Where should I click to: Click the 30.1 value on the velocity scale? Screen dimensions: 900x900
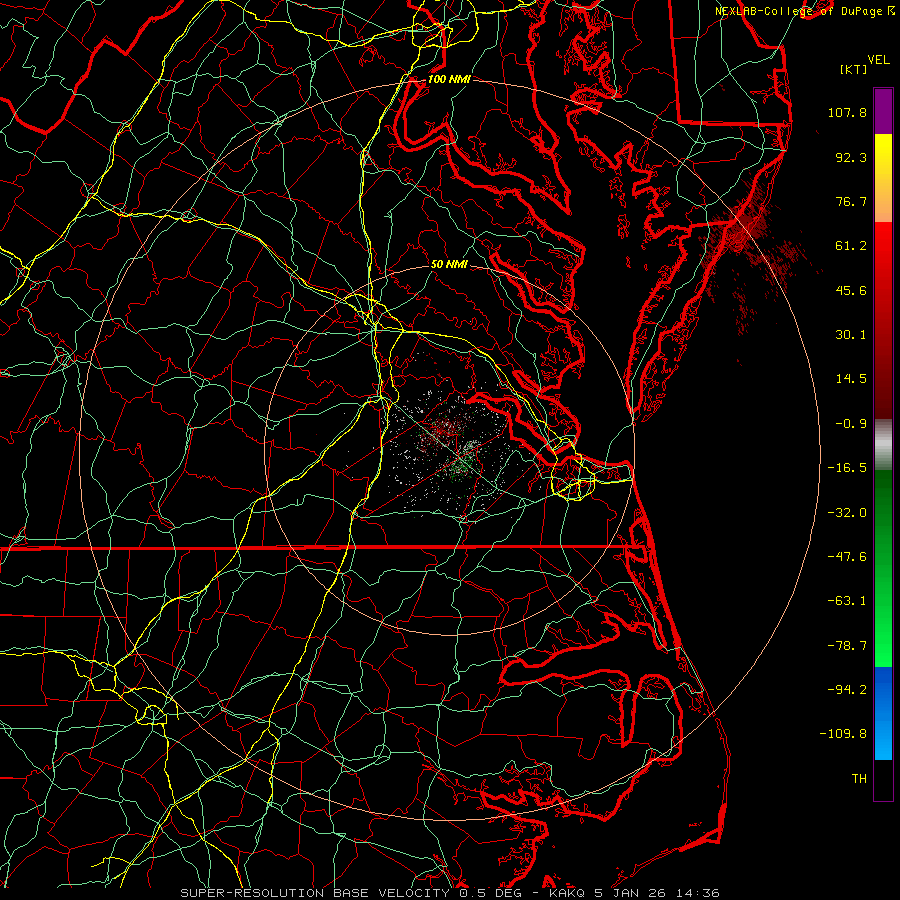point(851,335)
